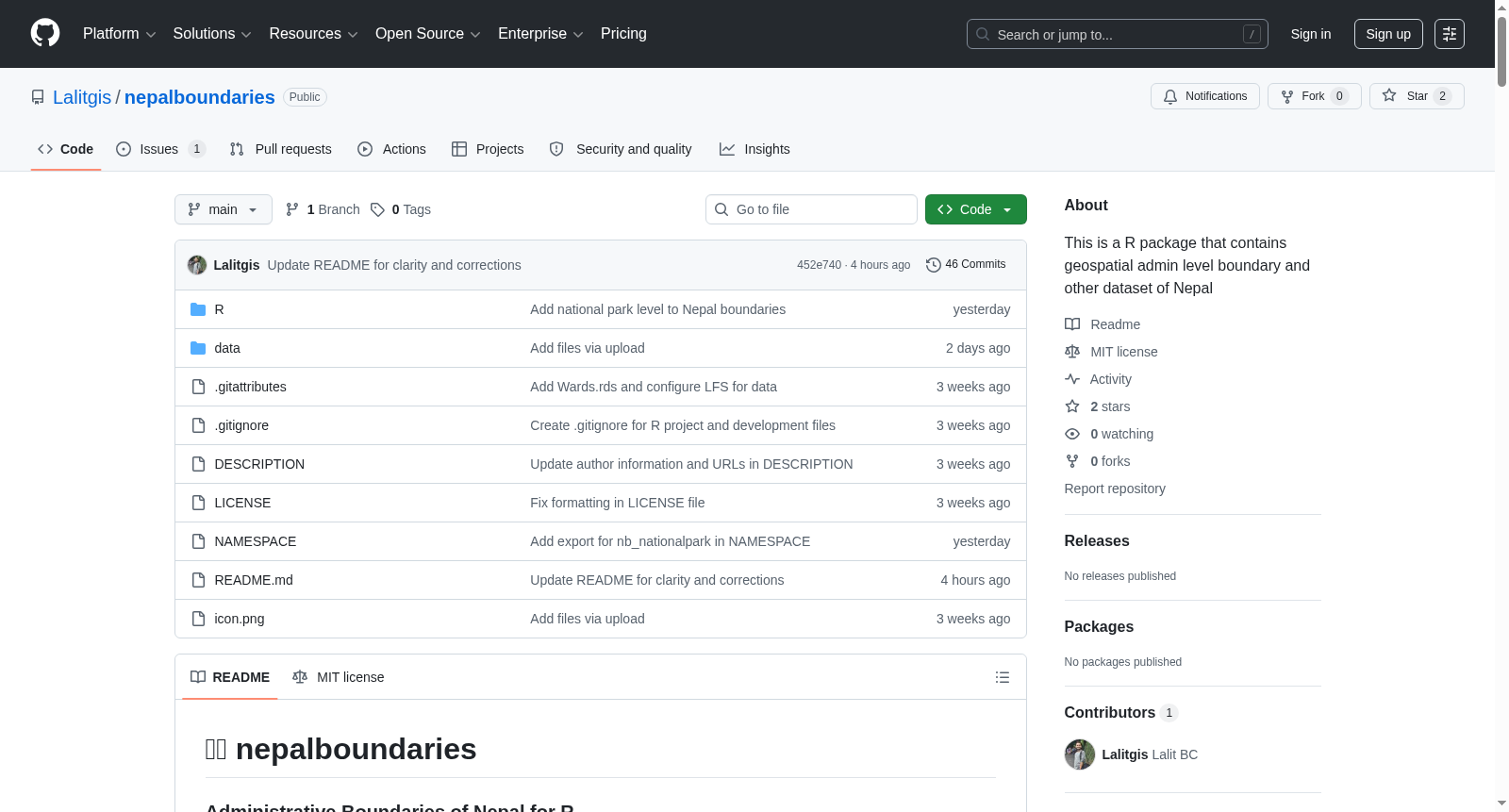Click the scales icon beside MIT license

click(x=1072, y=352)
